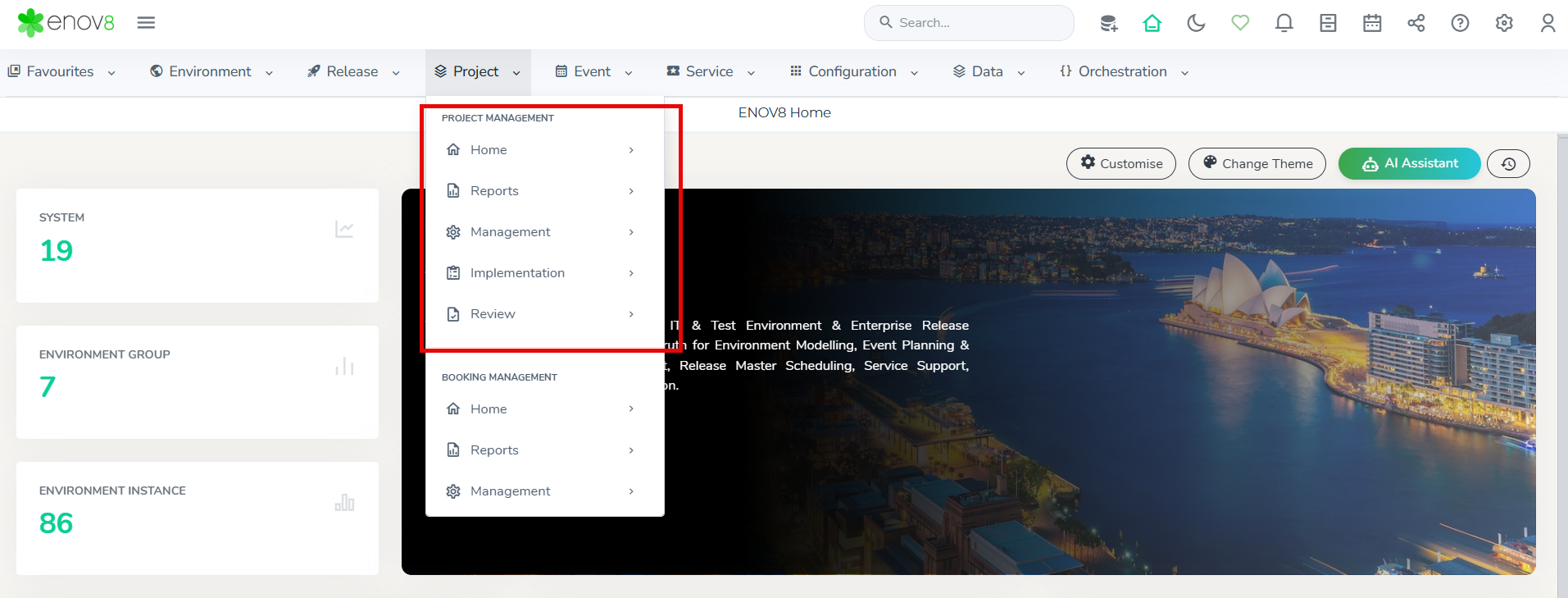This screenshot has width=1568, height=598.
Task: Click the hamburger menu icon beside the logo
Action: point(146,23)
